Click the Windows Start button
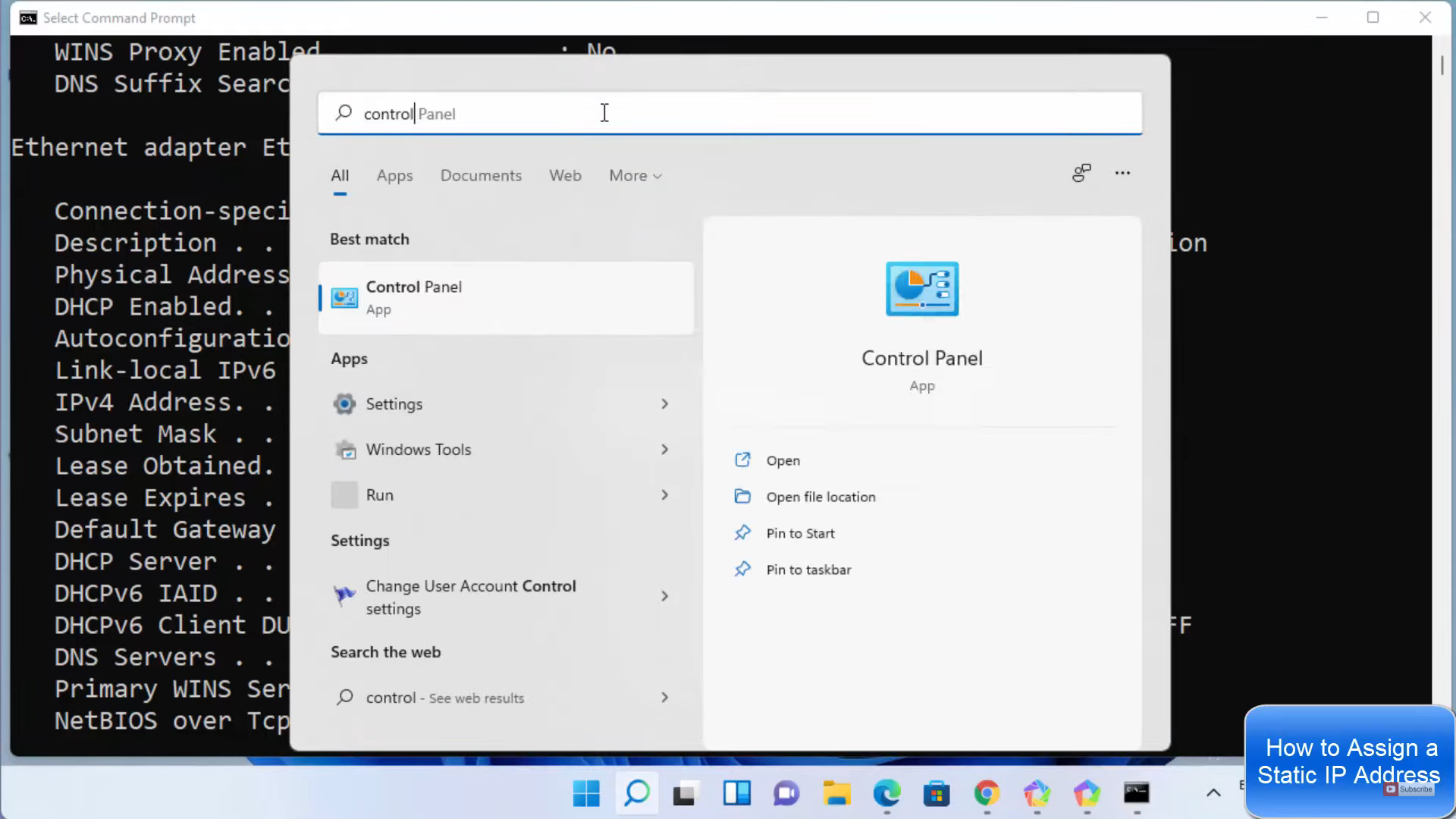Viewport: 1456px width, 819px height. pyautogui.click(x=586, y=793)
